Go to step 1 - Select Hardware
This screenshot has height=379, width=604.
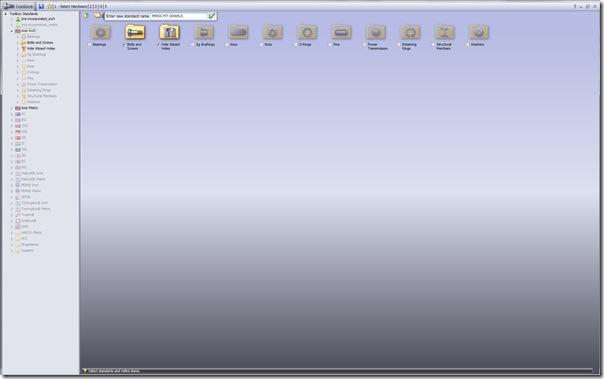[71, 7]
